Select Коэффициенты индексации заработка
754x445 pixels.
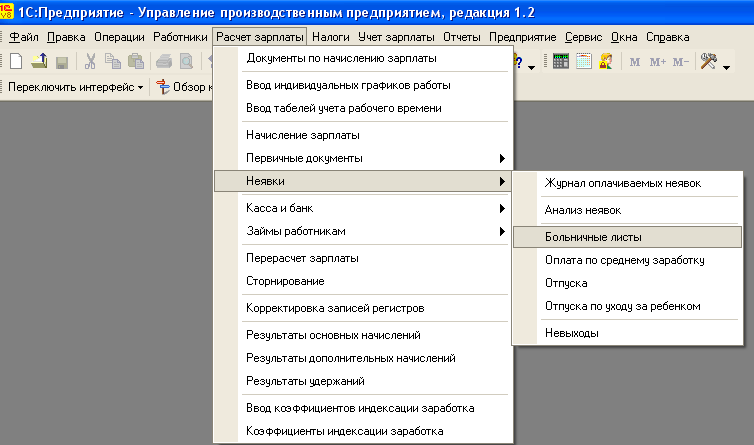[x=363, y=432]
